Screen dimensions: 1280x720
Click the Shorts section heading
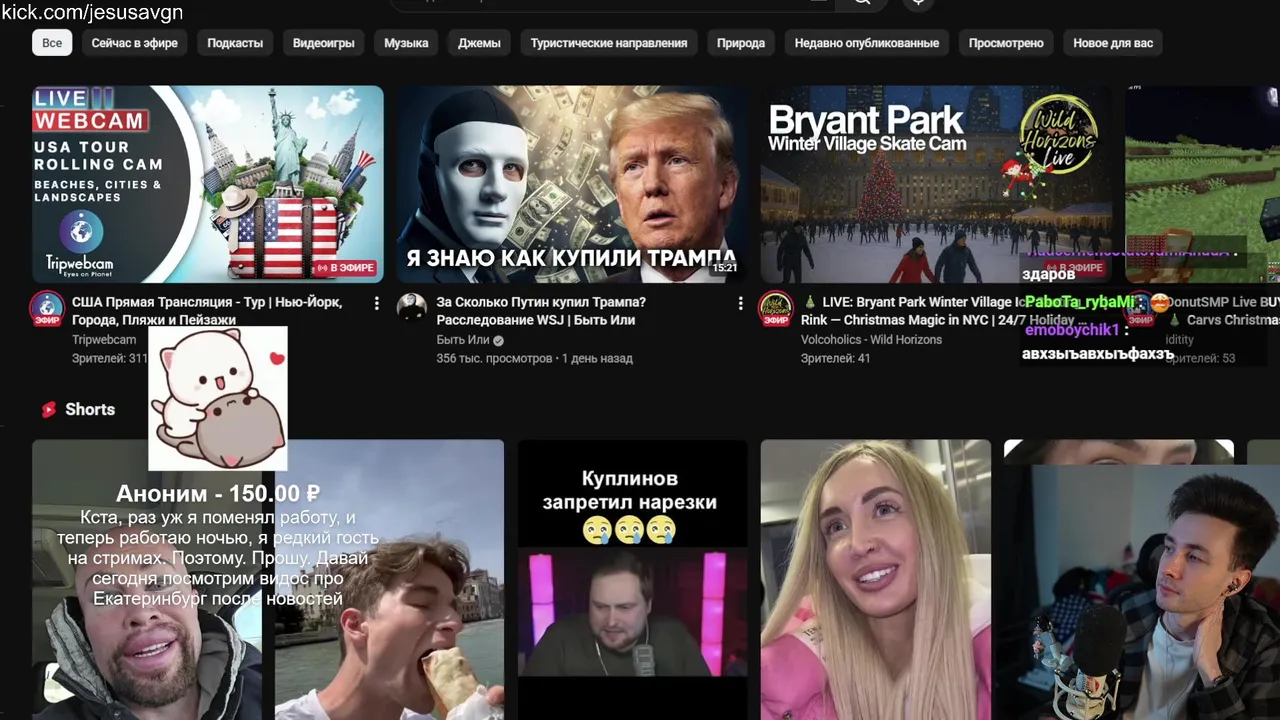(90, 409)
